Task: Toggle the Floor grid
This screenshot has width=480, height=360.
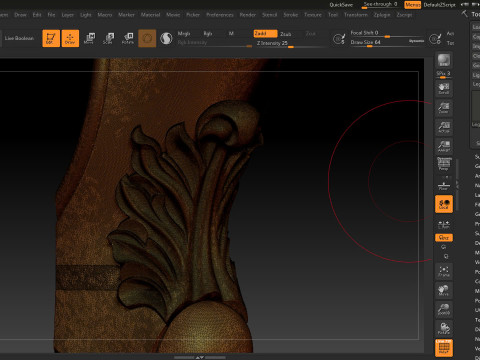Action: 444,185
